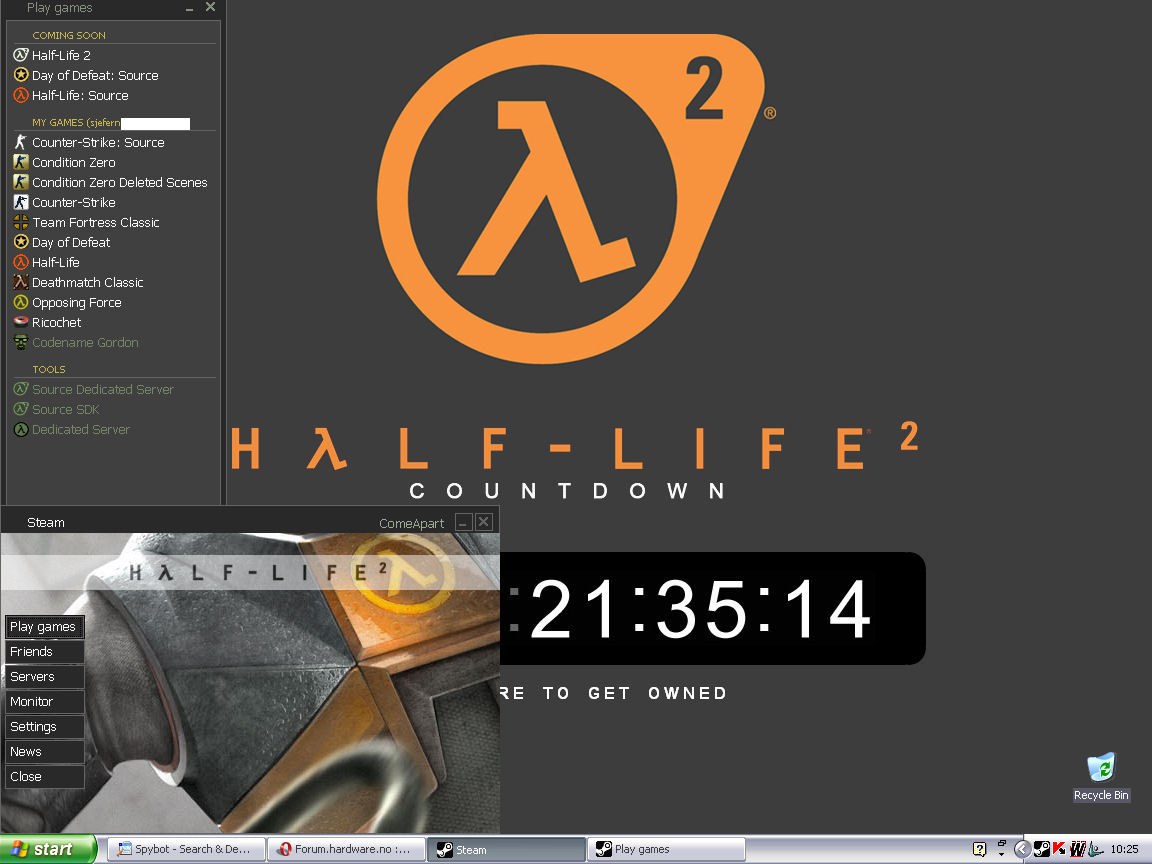Click the Team Fortress Classic icon

pyautogui.click(x=21, y=221)
